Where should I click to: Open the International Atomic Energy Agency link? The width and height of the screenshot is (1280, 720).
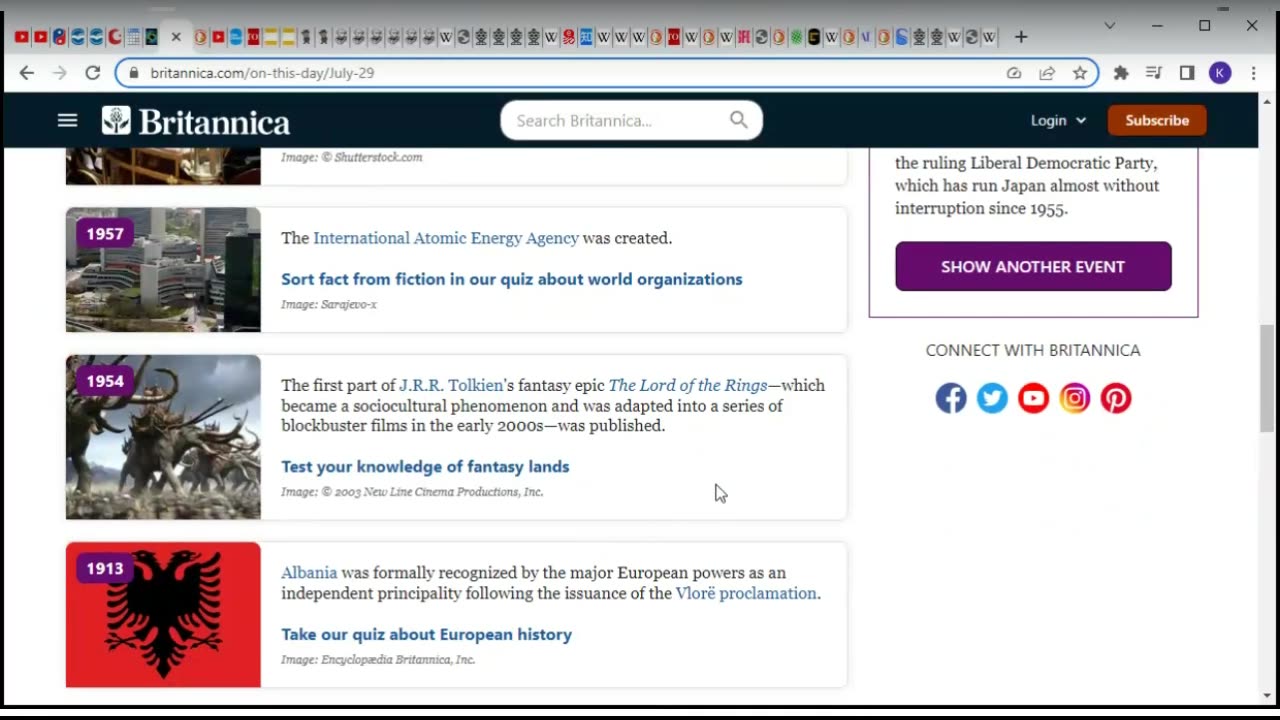[x=446, y=238]
